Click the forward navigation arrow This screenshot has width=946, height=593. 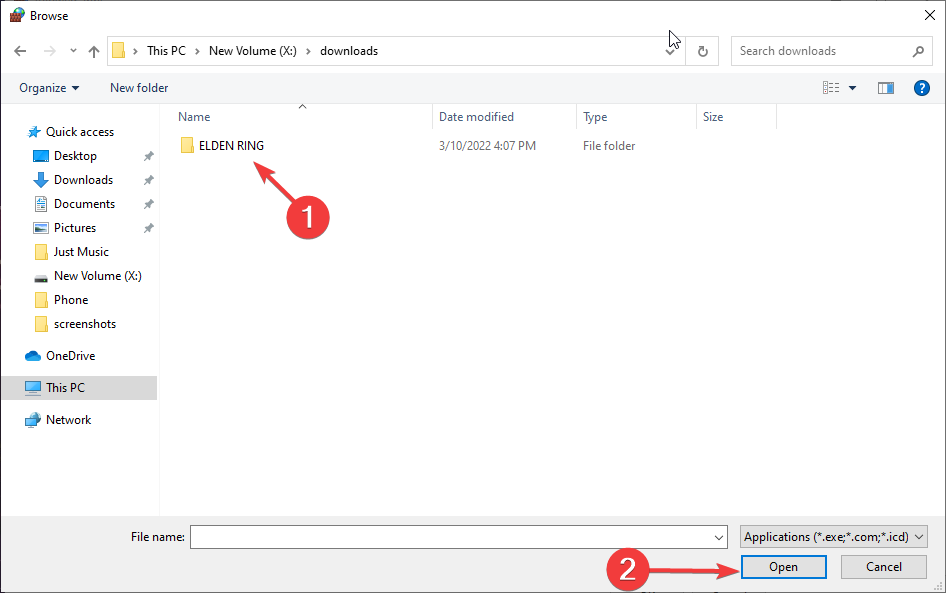49,51
